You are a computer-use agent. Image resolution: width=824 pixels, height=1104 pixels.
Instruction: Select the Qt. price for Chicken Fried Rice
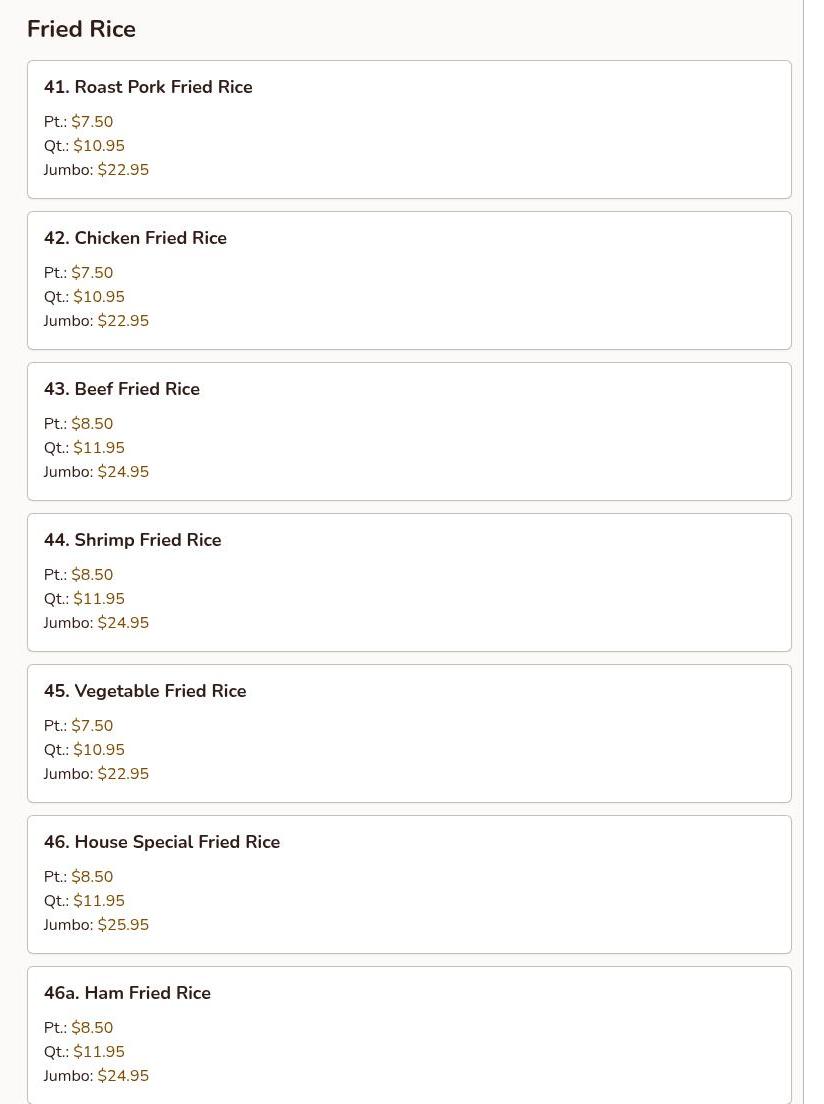point(99,297)
